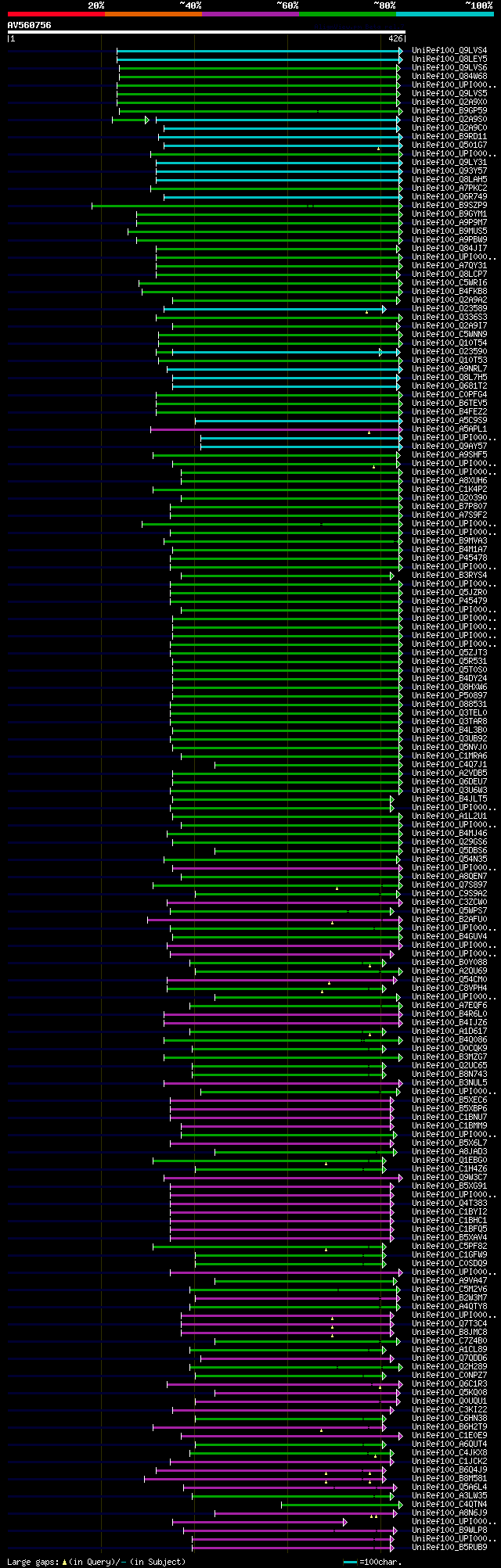Screen dimensions: 501x1568
Task: Click label UniRef100_B9MUS5
Action: pyautogui.click(x=449, y=231)
